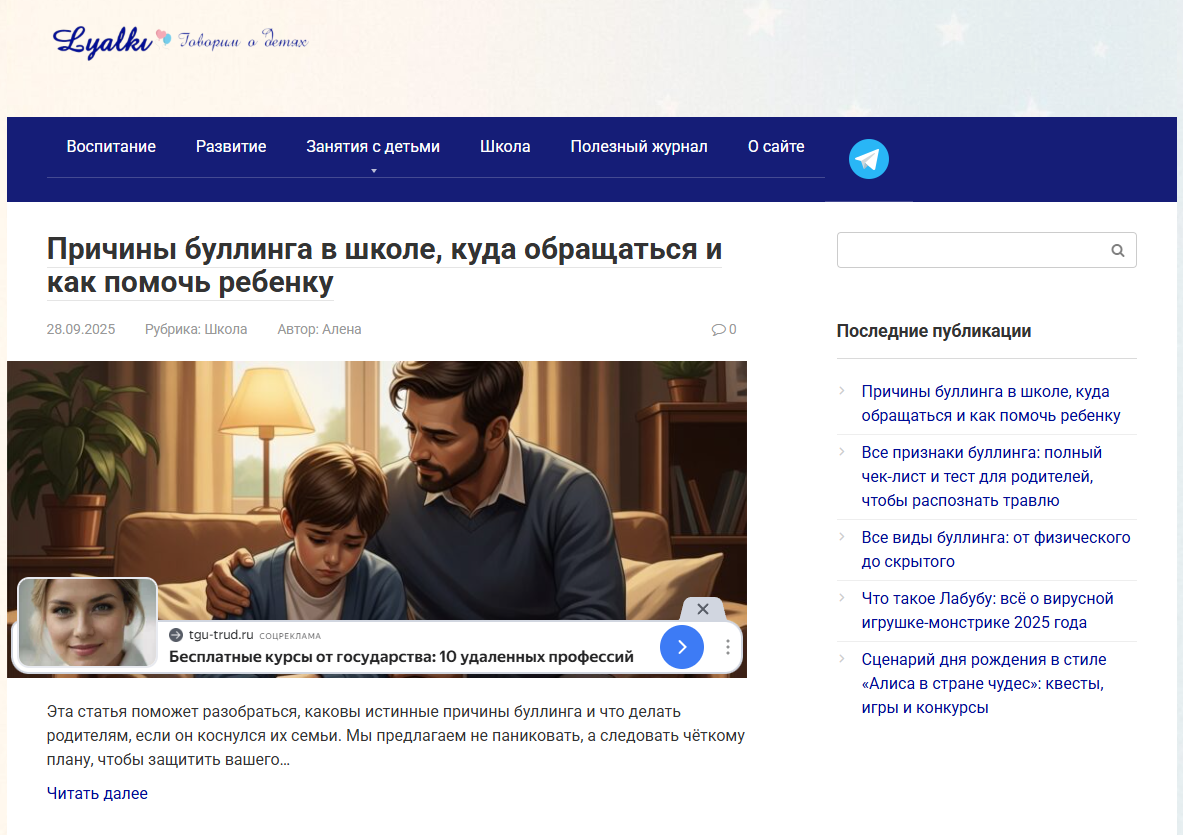Click the Читать далее link

coord(97,794)
